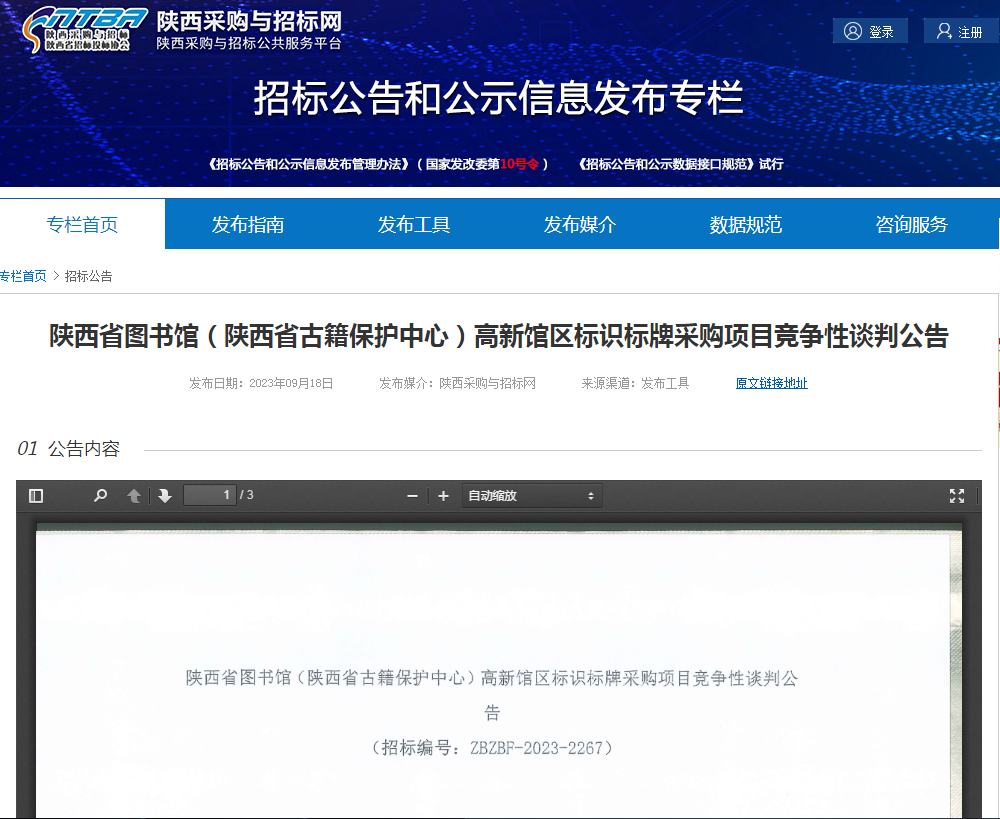Open the 发布指南 tab
The width and height of the screenshot is (1000, 819).
[x=248, y=224]
